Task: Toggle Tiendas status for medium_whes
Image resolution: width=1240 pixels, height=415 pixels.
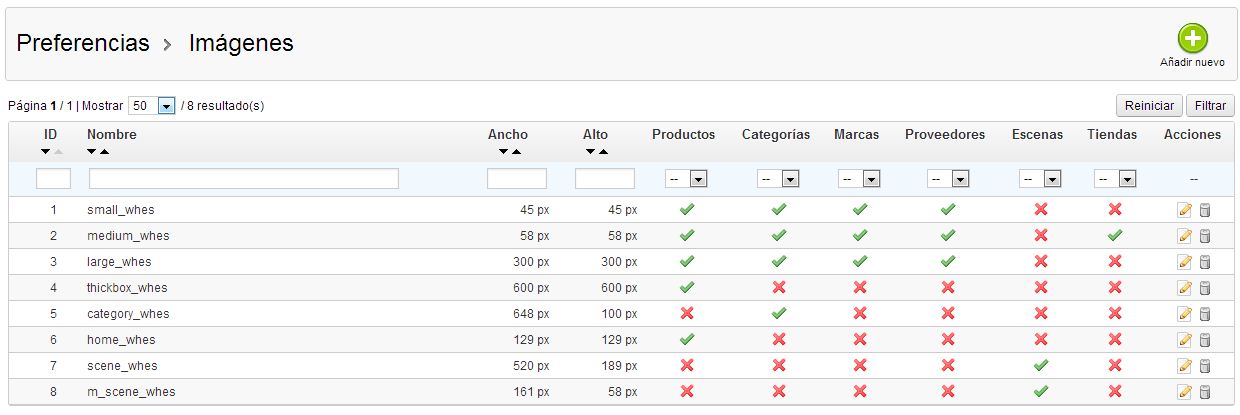Action: tap(1115, 236)
